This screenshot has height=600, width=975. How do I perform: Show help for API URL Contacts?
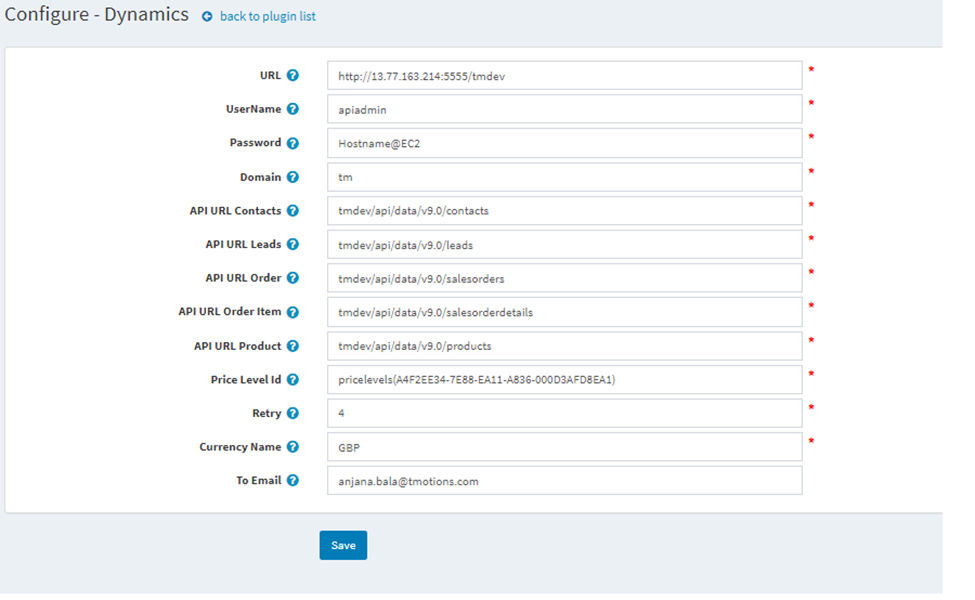coord(292,211)
